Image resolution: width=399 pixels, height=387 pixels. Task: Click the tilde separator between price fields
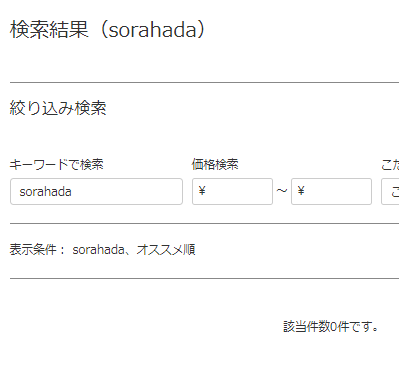point(282,191)
